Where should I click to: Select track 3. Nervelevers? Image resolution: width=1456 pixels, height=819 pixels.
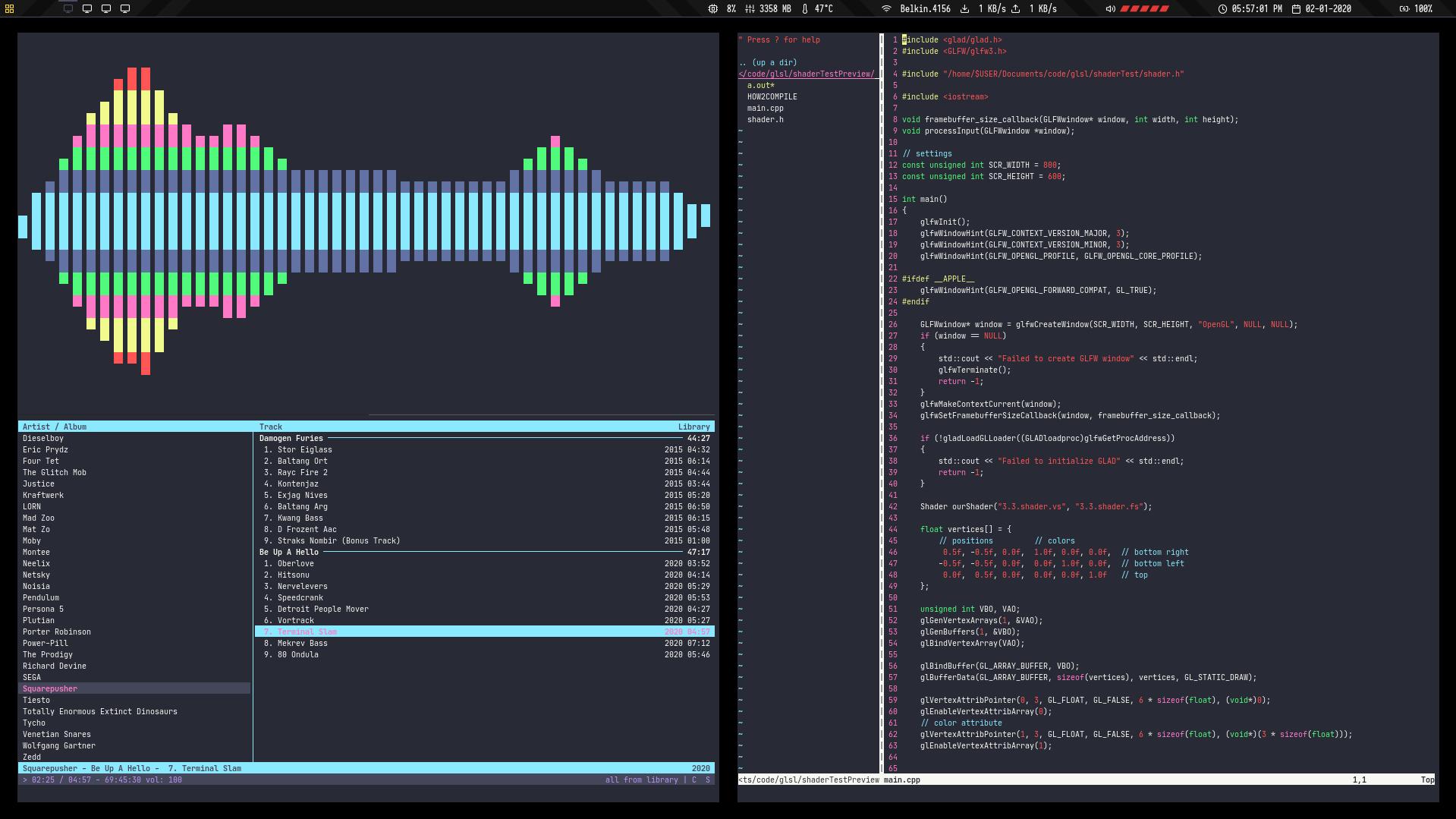pyautogui.click(x=485, y=586)
